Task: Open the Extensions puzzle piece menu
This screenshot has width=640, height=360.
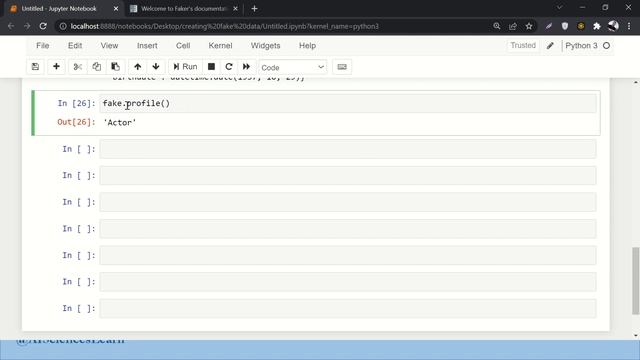Action: point(597,26)
